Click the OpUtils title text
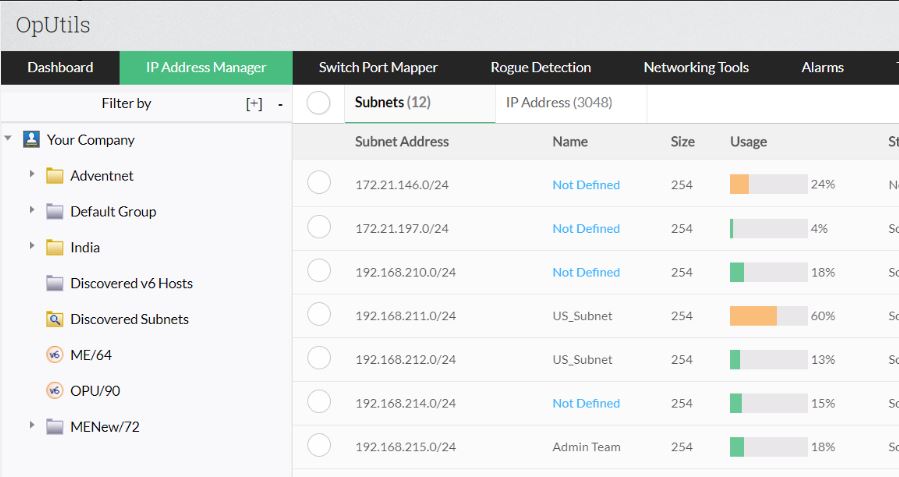This screenshot has height=477, width=899. tap(53, 25)
